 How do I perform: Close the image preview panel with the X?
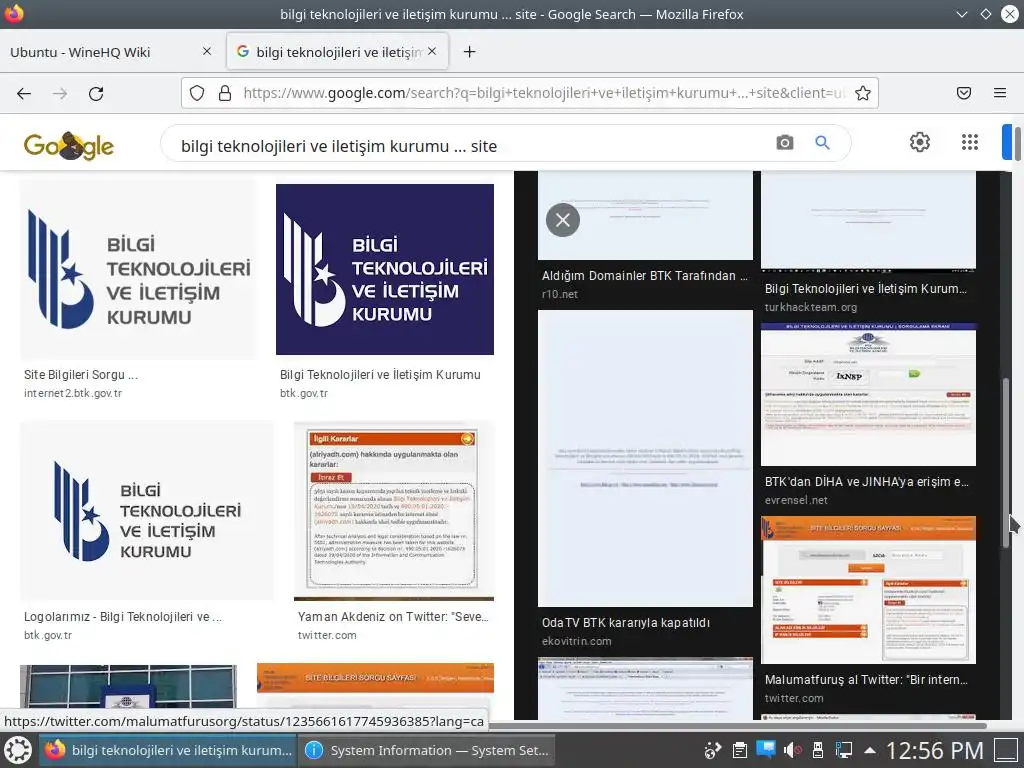pos(563,220)
